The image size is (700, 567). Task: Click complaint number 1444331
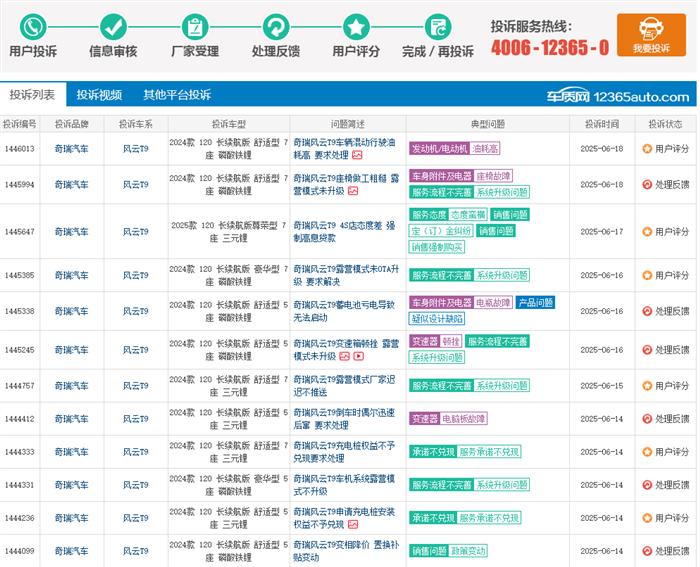click(20, 485)
